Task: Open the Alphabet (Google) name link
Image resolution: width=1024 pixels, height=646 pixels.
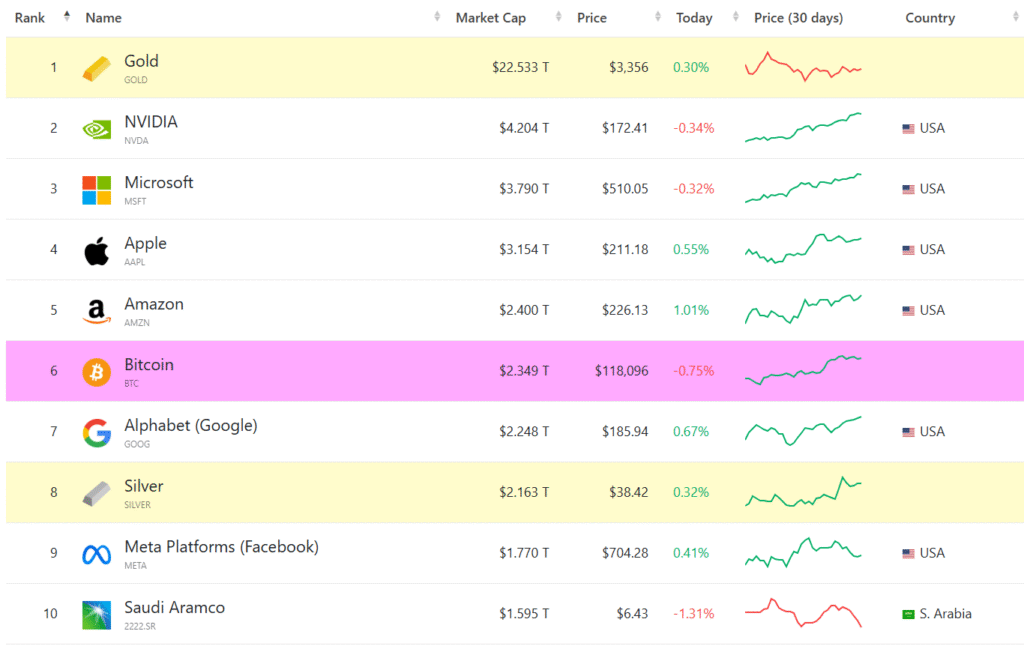Action: point(190,426)
